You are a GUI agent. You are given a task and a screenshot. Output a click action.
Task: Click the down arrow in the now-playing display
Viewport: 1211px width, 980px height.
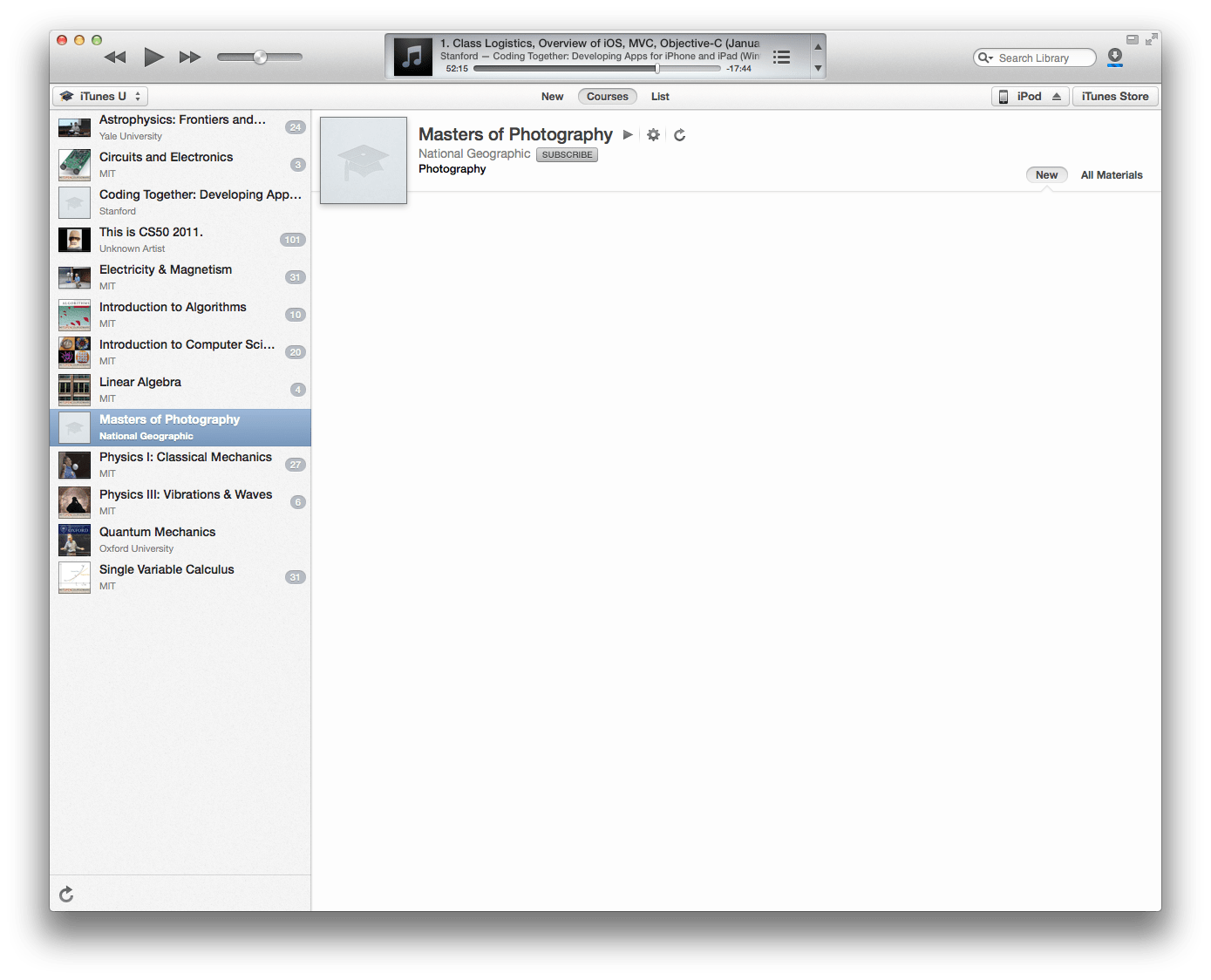(818, 68)
